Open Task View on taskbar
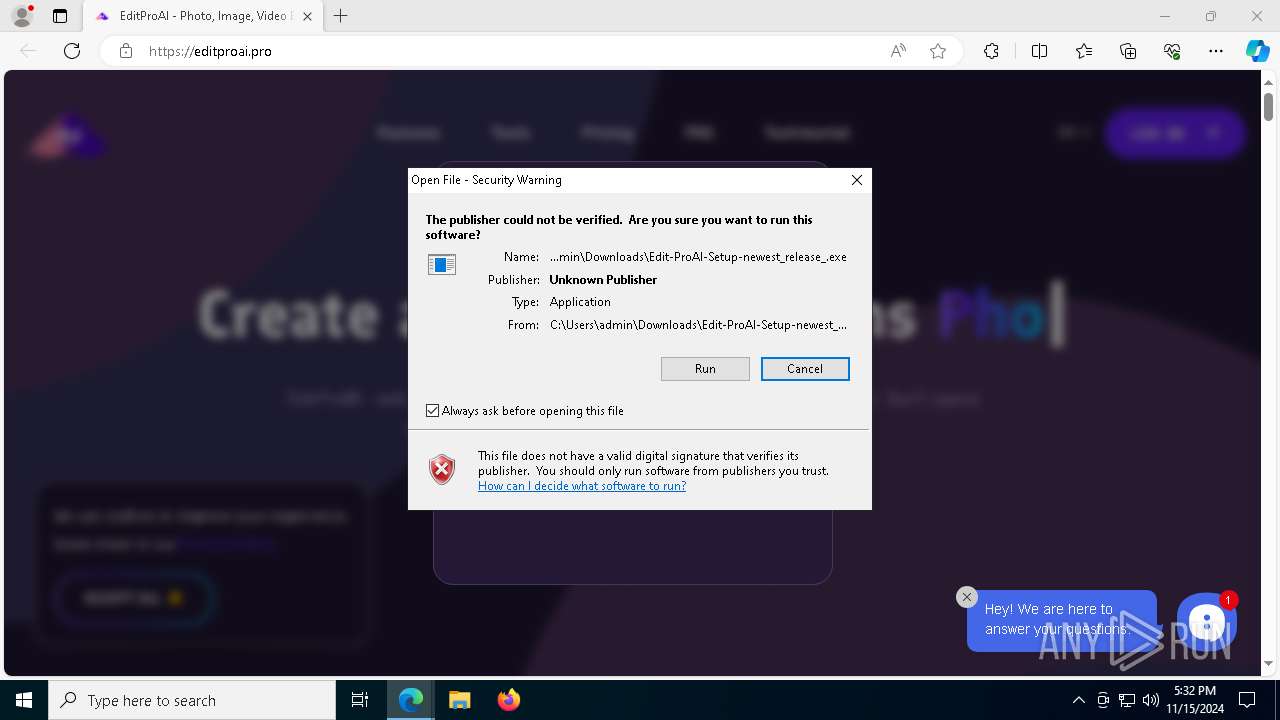The width and height of the screenshot is (1280, 720). point(360,700)
